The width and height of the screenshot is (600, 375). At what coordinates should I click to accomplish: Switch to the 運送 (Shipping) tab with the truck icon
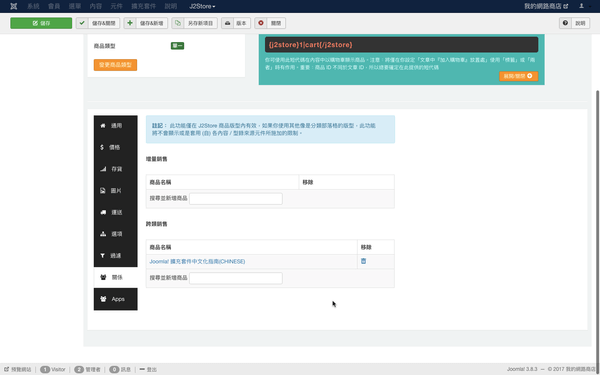(x=116, y=212)
